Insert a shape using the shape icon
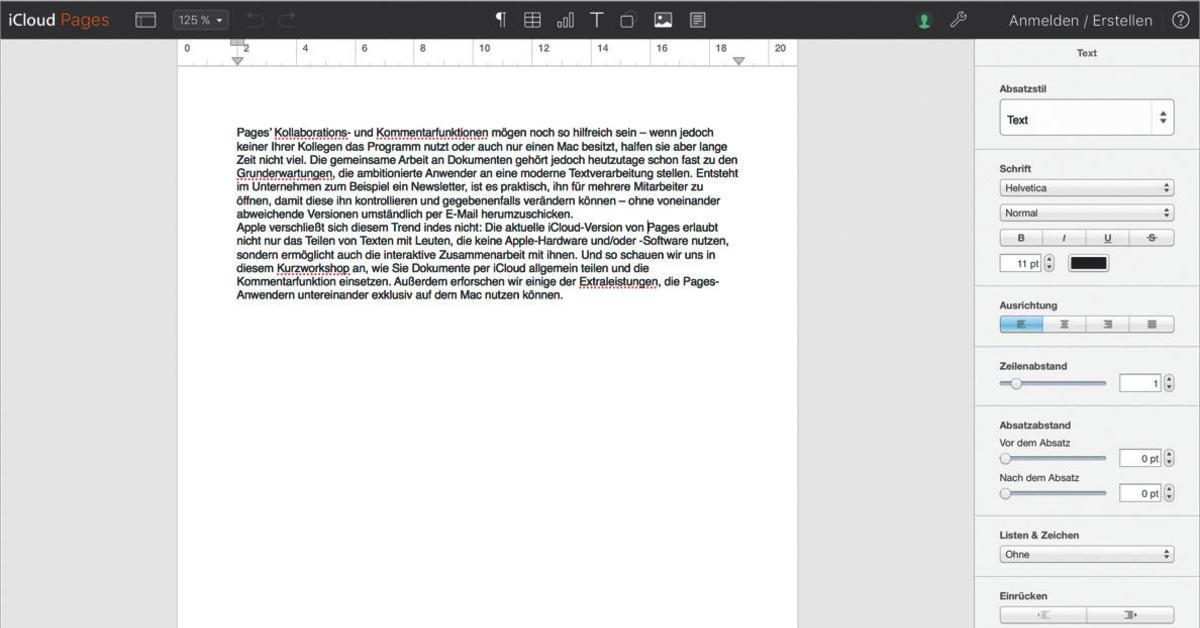 point(628,20)
